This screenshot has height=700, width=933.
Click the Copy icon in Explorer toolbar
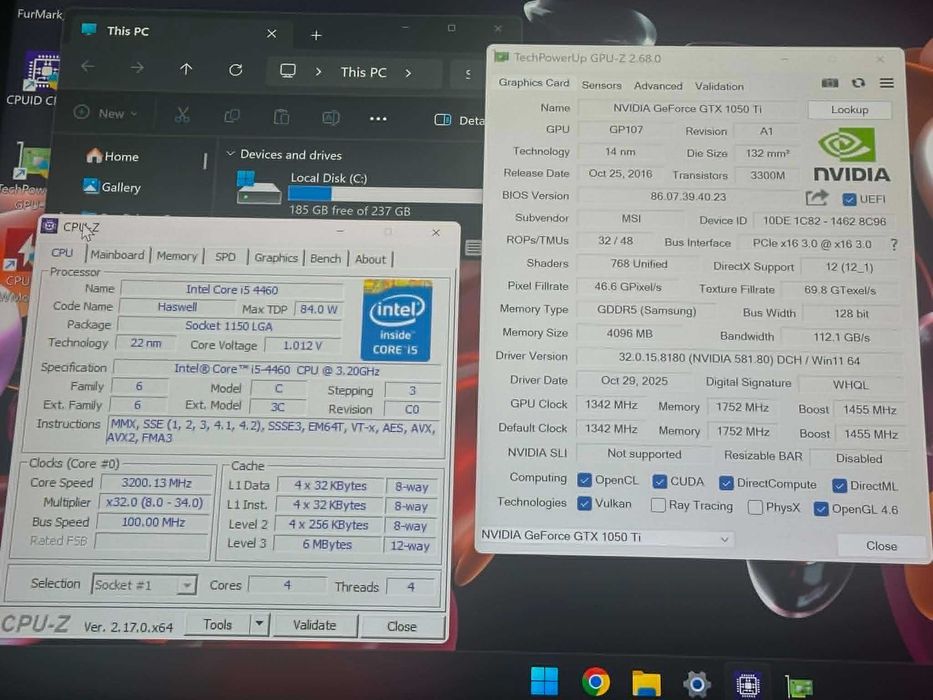[x=231, y=116]
